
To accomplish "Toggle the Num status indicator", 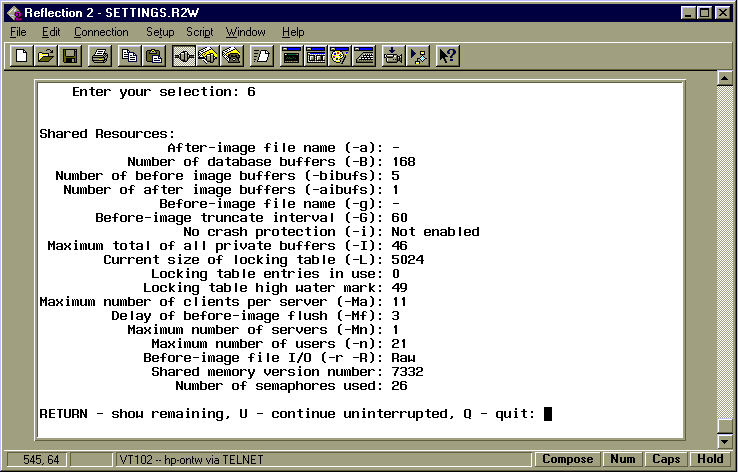I will [622, 459].
